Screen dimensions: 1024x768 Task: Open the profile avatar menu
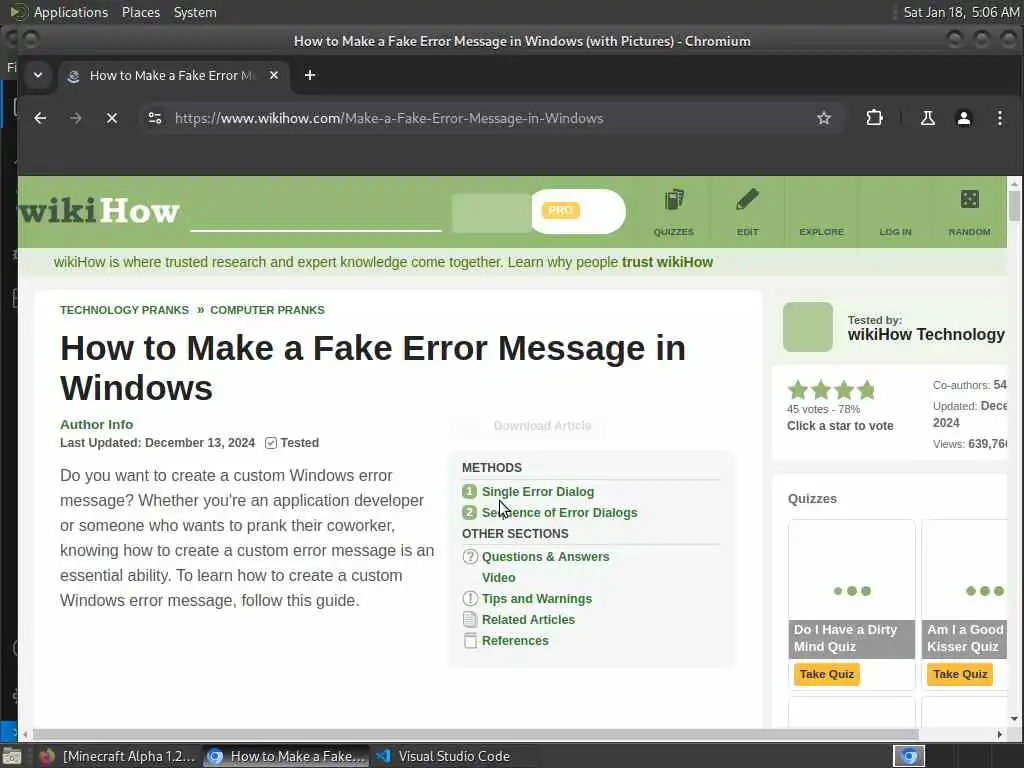(x=963, y=118)
